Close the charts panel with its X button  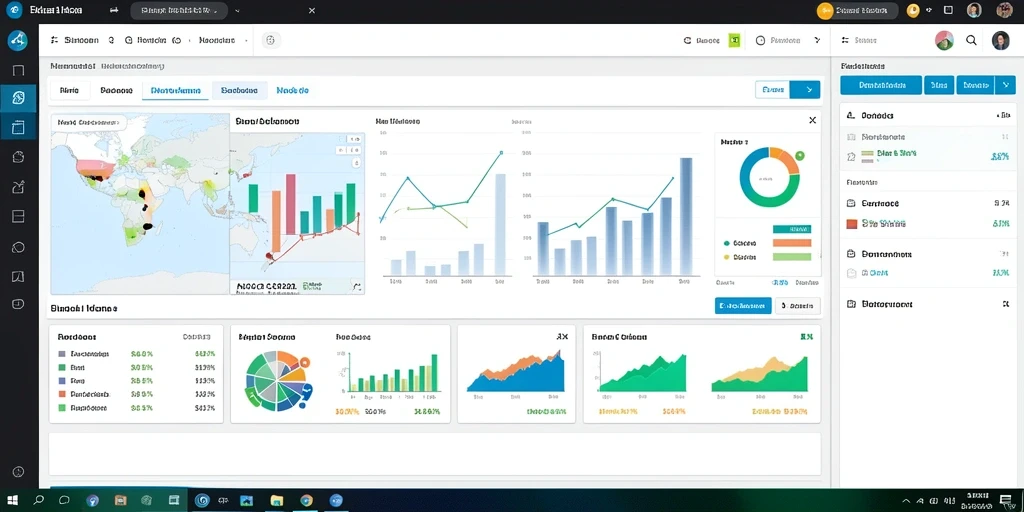click(x=812, y=120)
